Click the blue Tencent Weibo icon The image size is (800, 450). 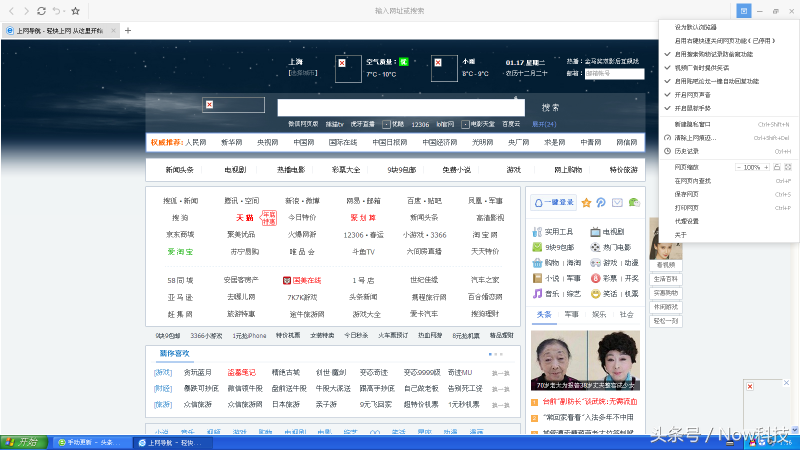point(601,203)
